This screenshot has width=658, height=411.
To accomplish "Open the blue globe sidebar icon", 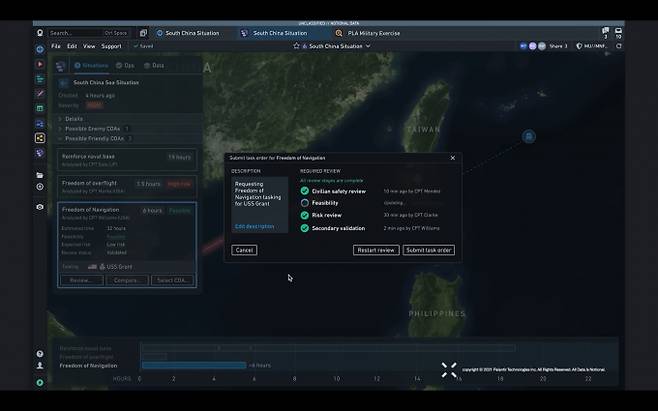I will [40, 49].
